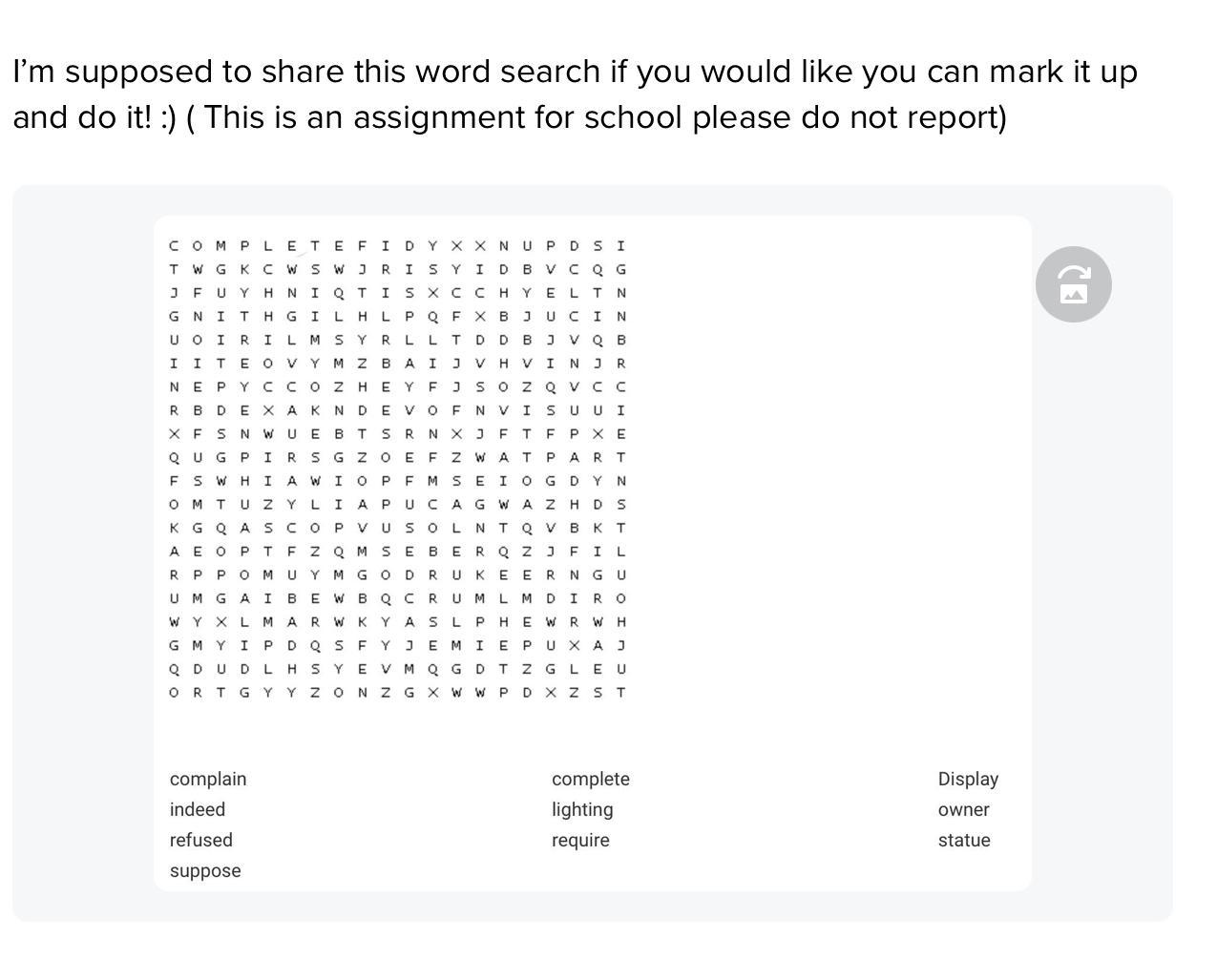Click COMPLETE spelled in the puzzle's top row
This screenshot has width=1217, height=980.
tap(256, 246)
